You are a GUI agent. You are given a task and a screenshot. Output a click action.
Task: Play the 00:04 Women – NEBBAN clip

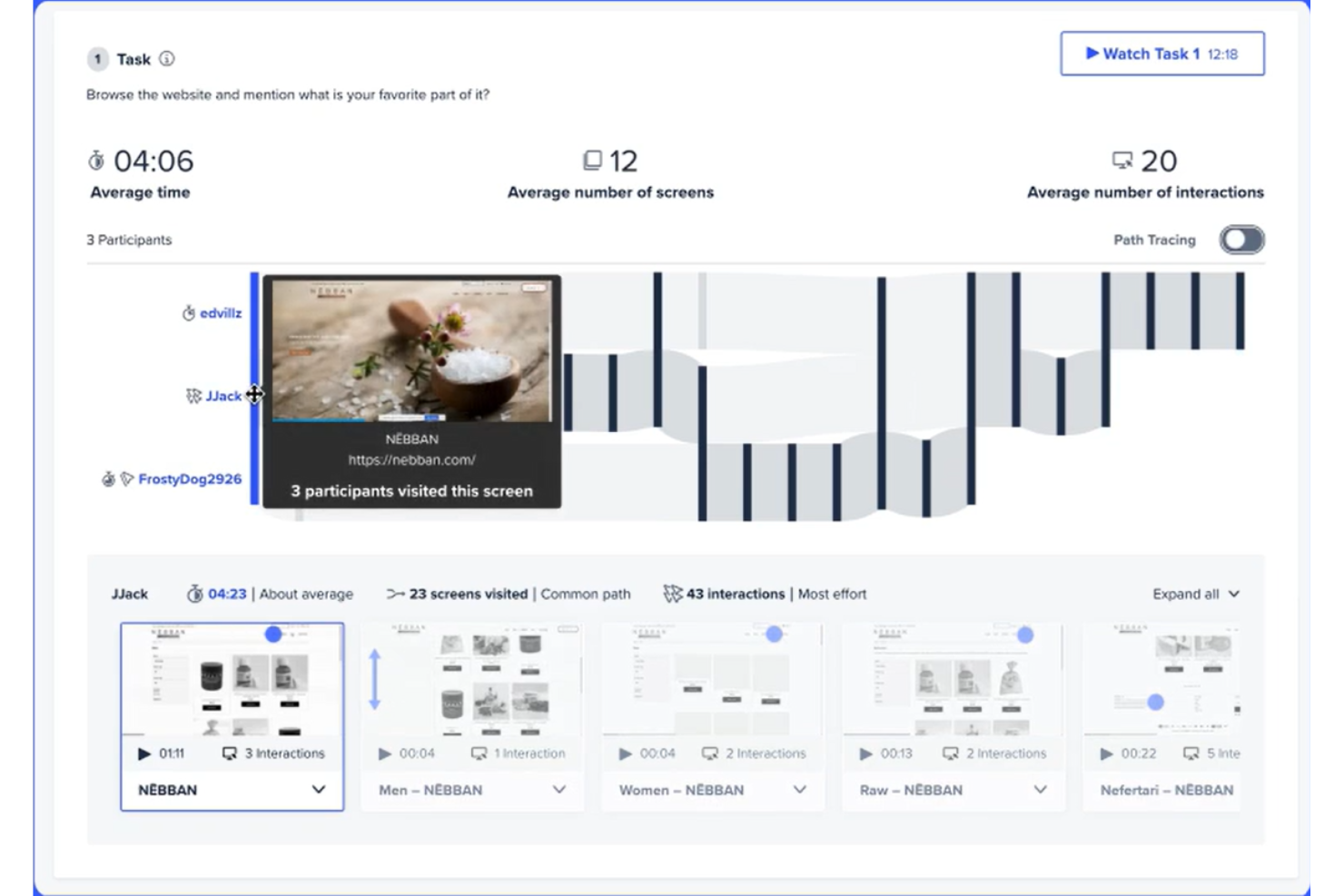click(x=625, y=753)
